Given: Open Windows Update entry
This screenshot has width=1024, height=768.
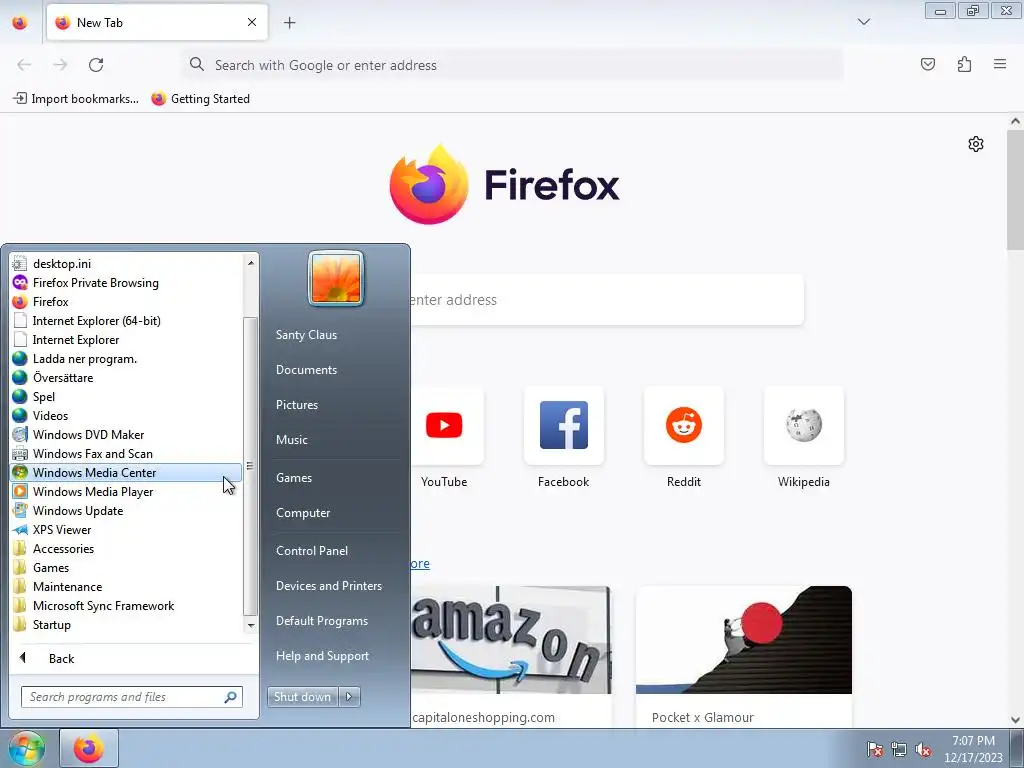Looking at the screenshot, I should [125, 511].
